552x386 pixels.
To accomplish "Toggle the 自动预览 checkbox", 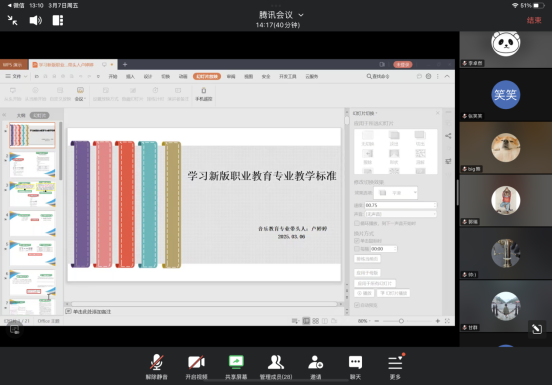I will coord(357,305).
